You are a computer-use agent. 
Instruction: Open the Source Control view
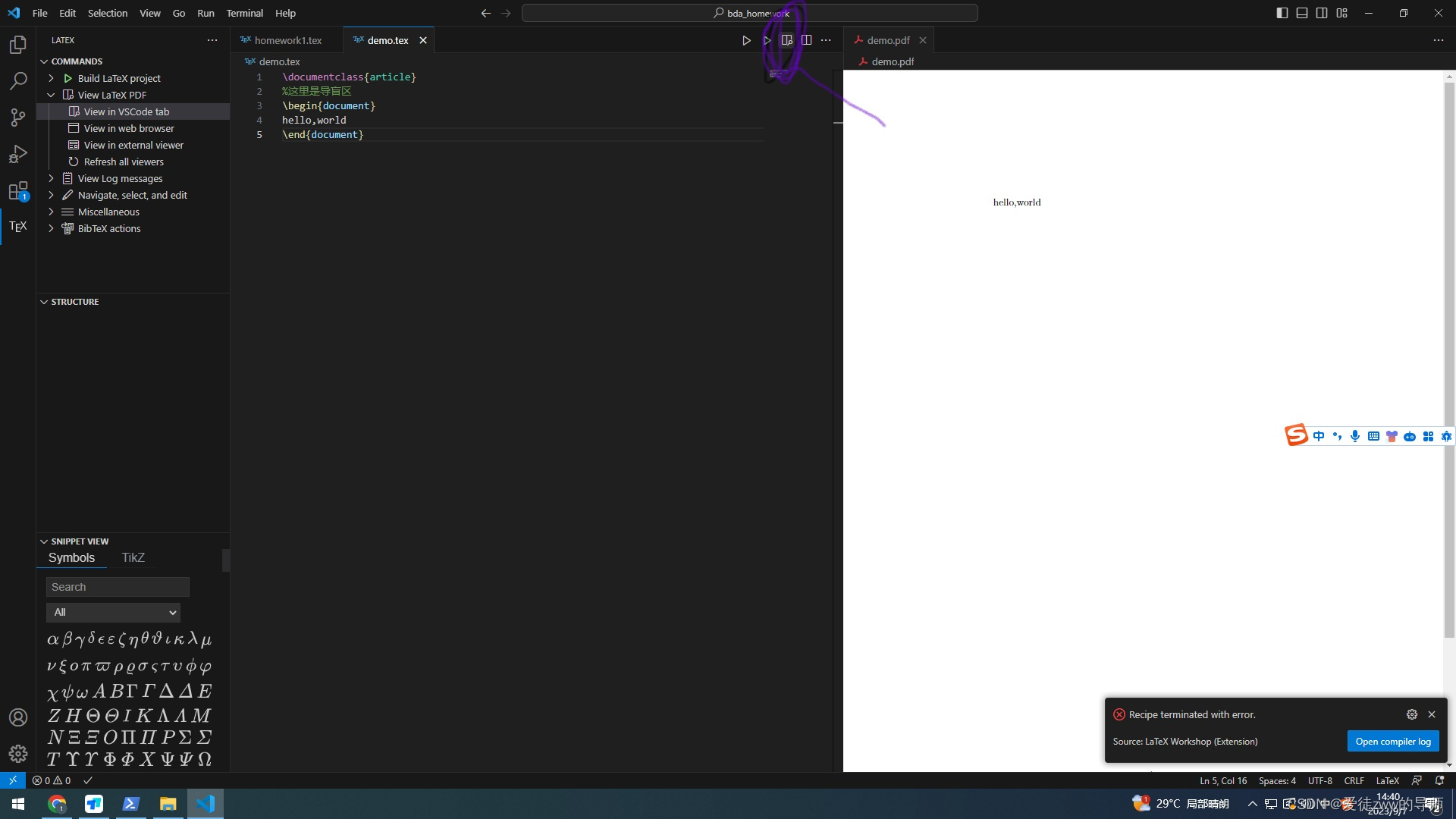point(18,117)
